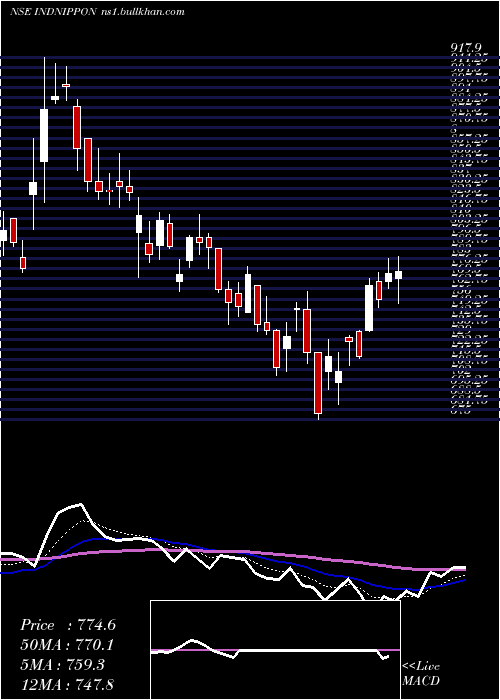
Task: Click the ns1.bullkhan.com watermark text
Action: [142, 12]
